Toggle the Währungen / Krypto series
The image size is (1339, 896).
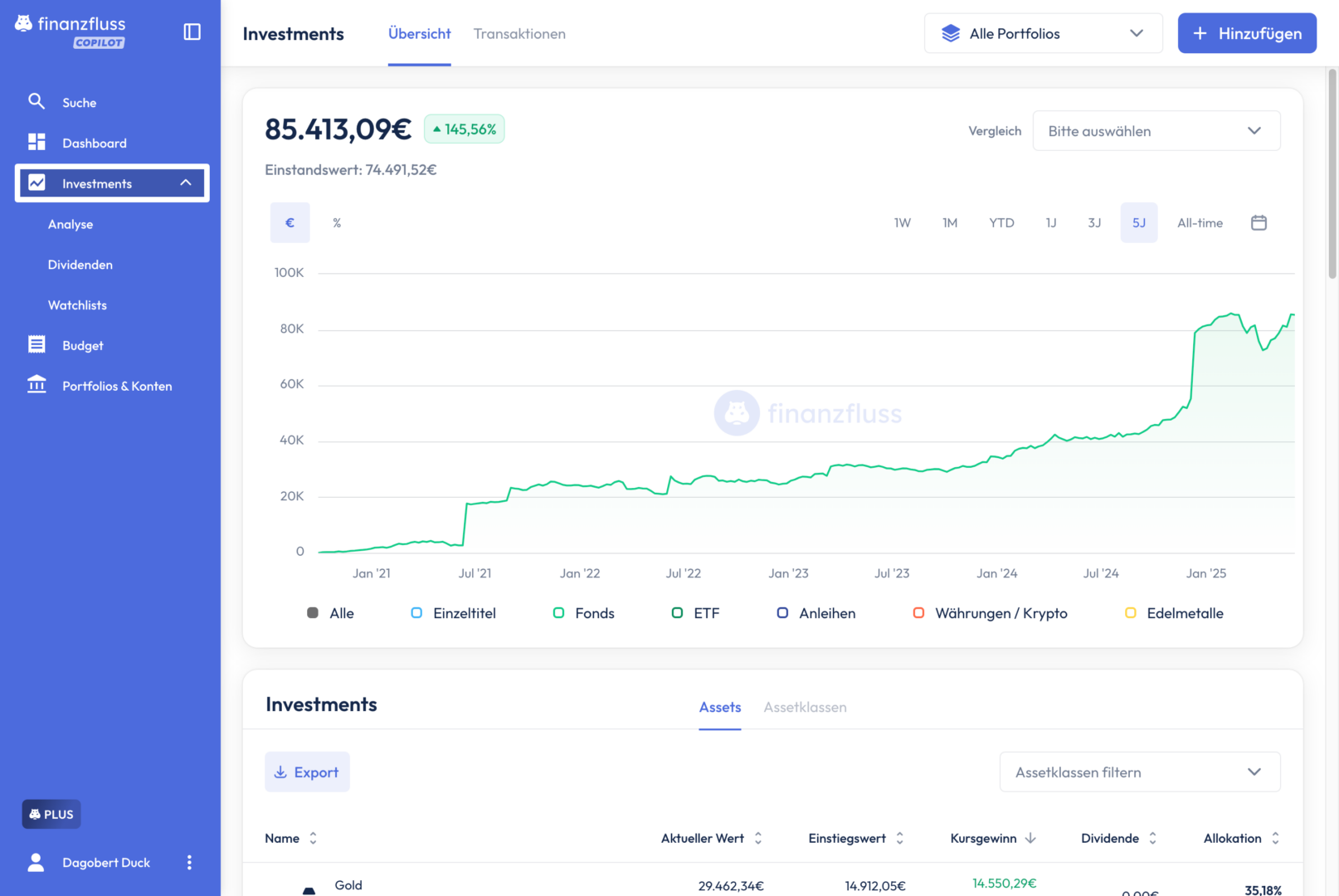990,613
